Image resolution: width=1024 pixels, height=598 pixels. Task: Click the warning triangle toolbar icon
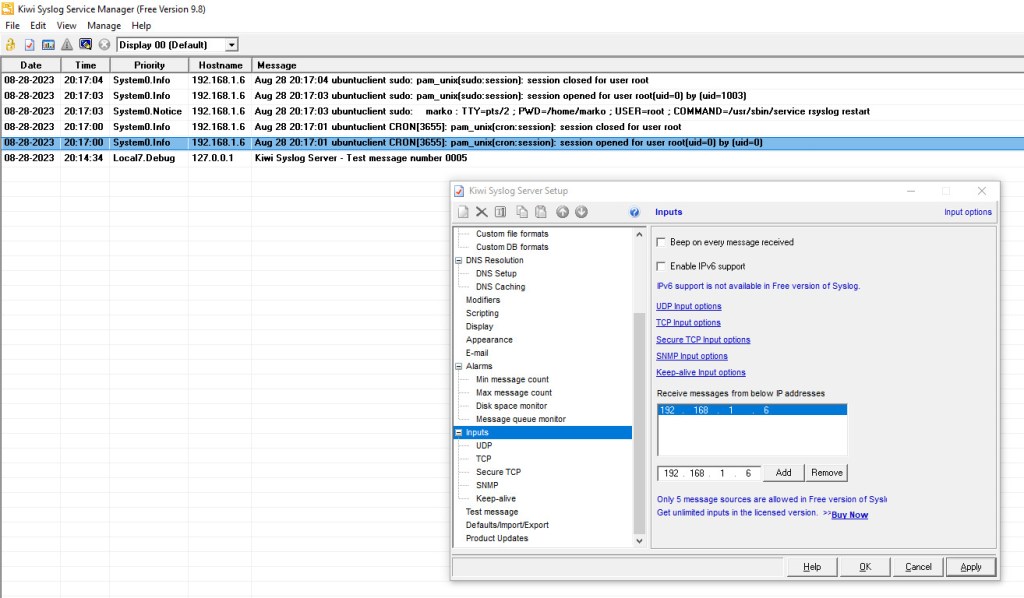click(x=67, y=45)
